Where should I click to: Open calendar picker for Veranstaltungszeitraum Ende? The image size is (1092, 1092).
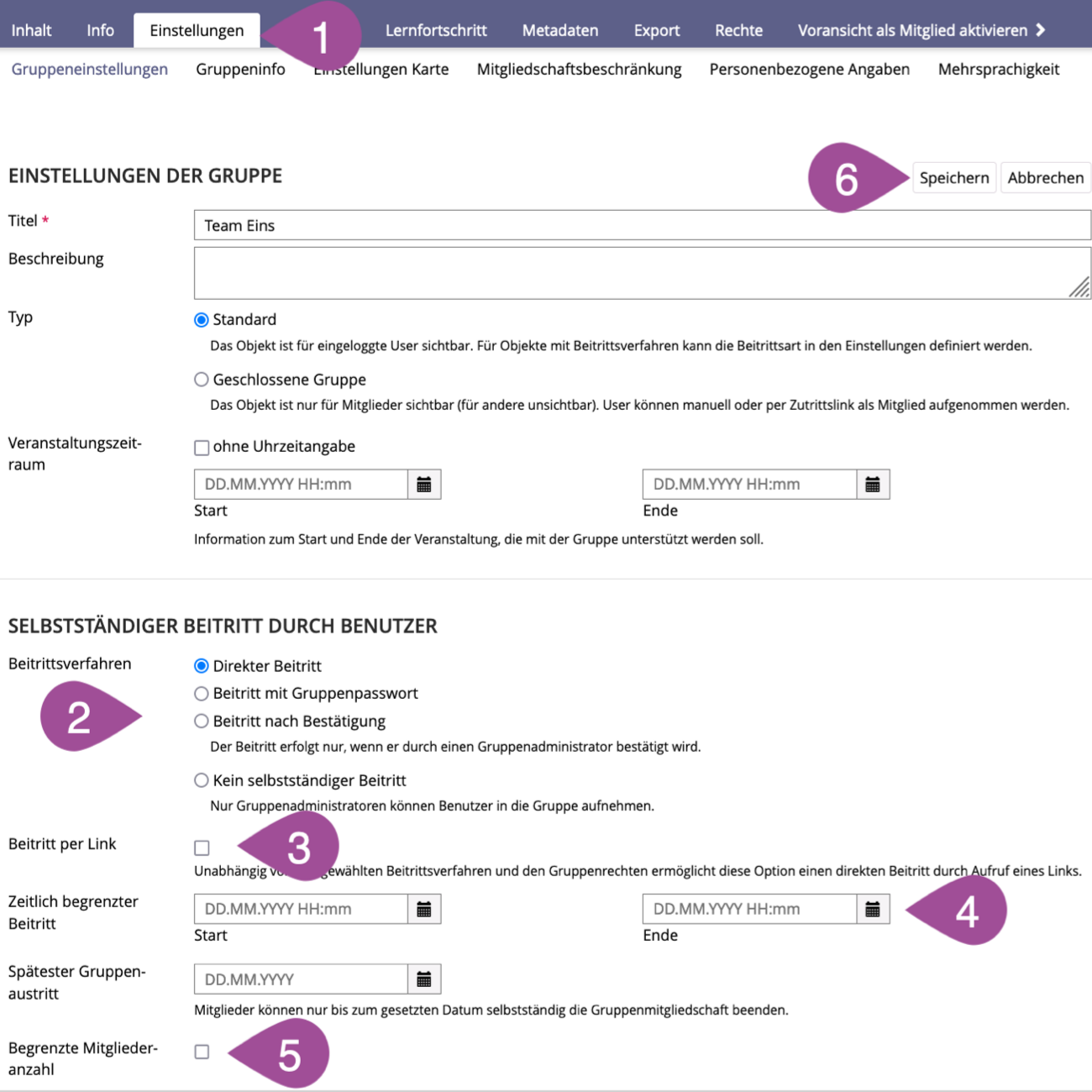[873, 485]
